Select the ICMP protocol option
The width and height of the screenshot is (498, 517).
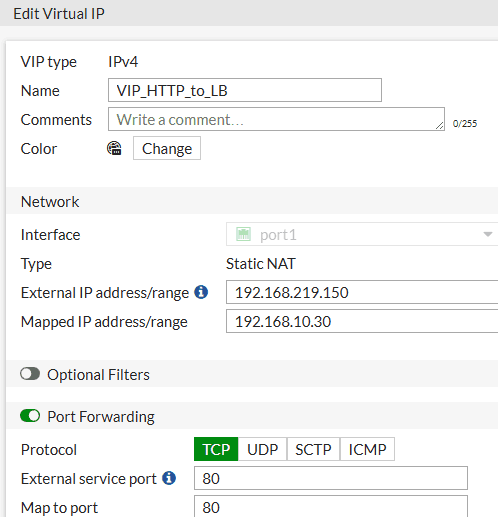367,449
